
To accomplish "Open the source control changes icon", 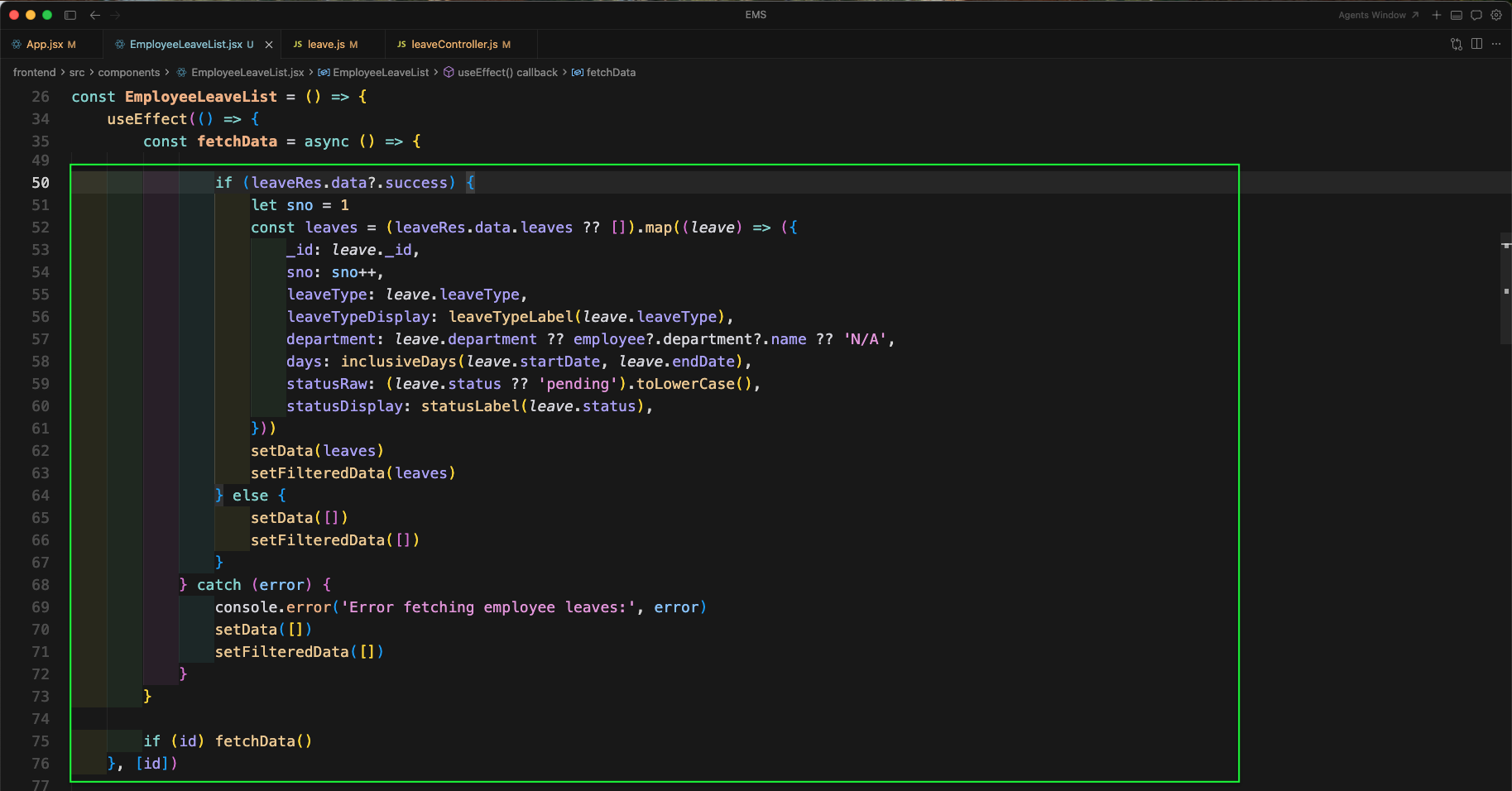I will point(1457,44).
